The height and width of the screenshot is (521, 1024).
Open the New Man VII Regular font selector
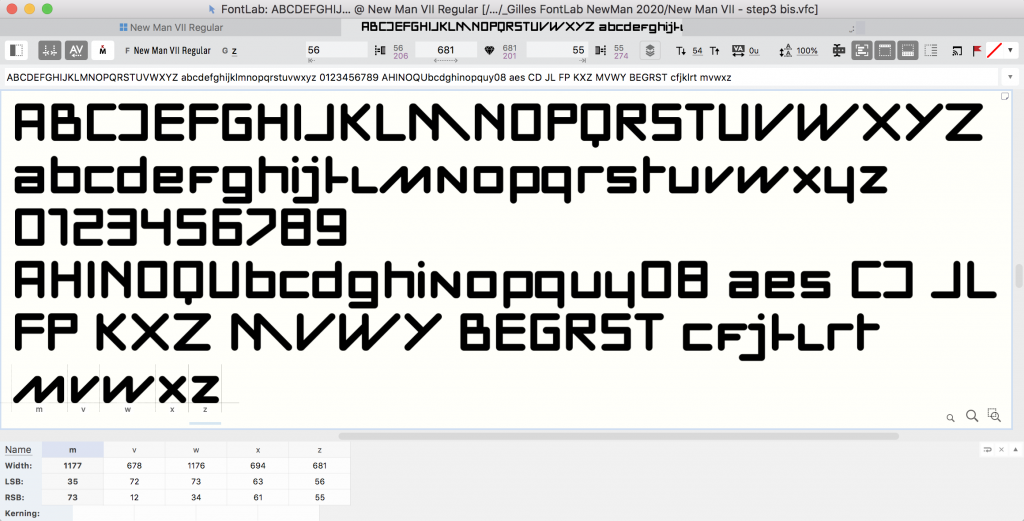pyautogui.click(x=172, y=50)
